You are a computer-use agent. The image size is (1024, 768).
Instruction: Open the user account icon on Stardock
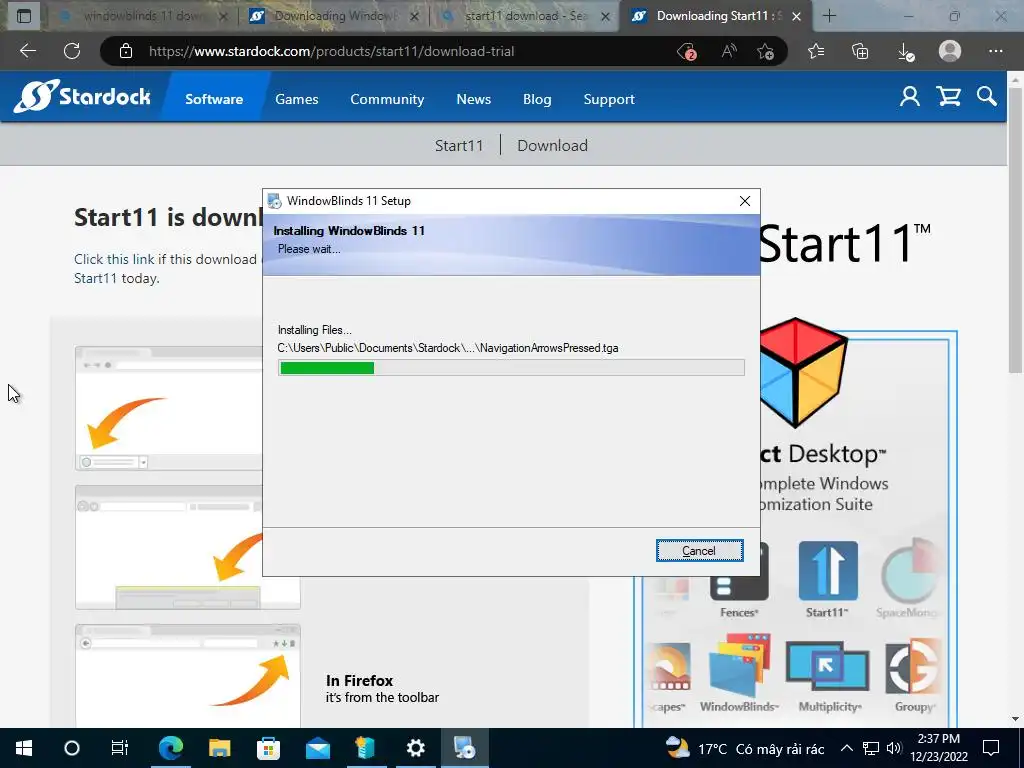click(910, 97)
